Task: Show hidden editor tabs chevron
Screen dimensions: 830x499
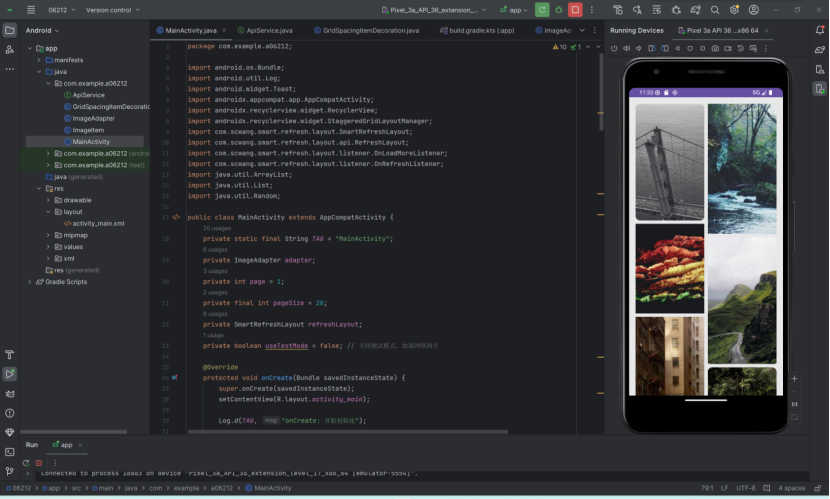Action: pos(582,31)
